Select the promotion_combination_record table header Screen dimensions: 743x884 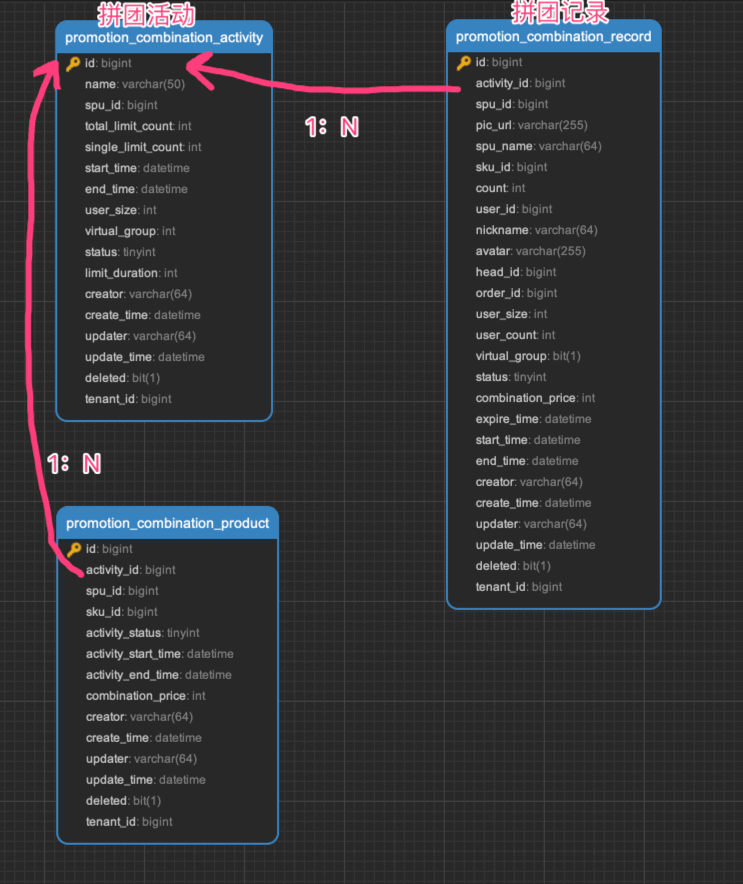[553, 37]
